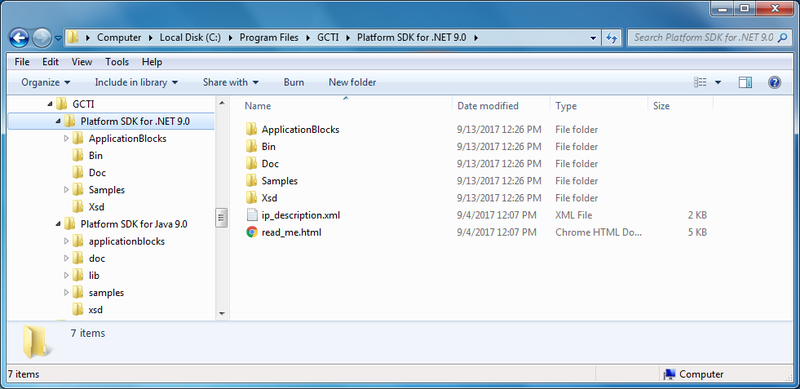The height and width of the screenshot is (389, 800).
Task: Click the Samples folder icon in file list
Action: 252,181
